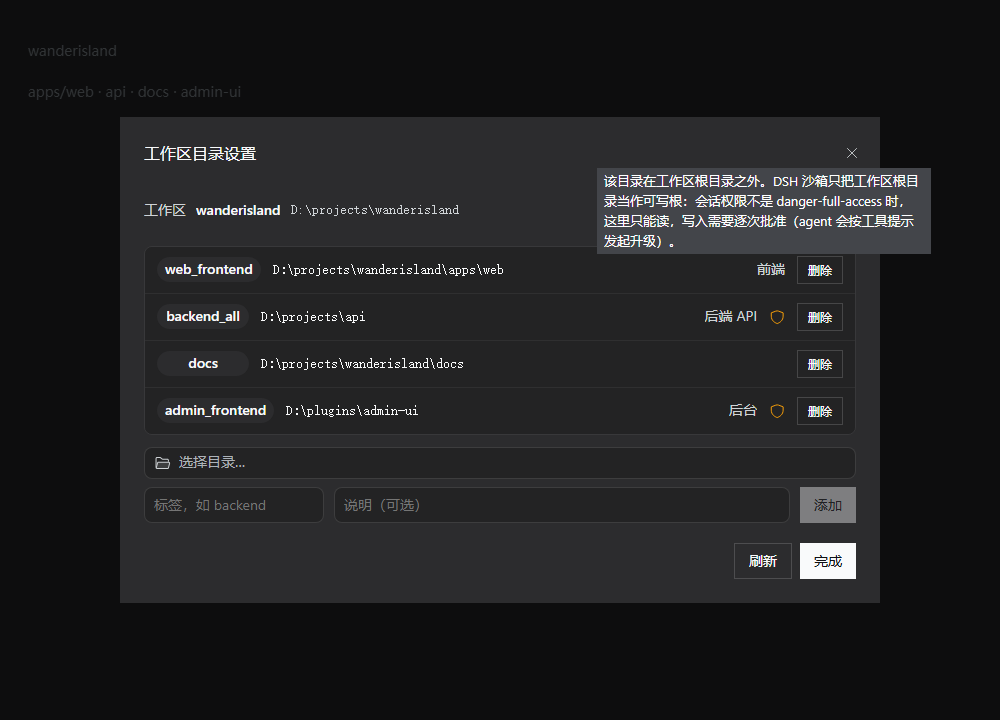This screenshot has width=1000, height=720.
Task: Click the 添加 add button
Action: click(828, 505)
